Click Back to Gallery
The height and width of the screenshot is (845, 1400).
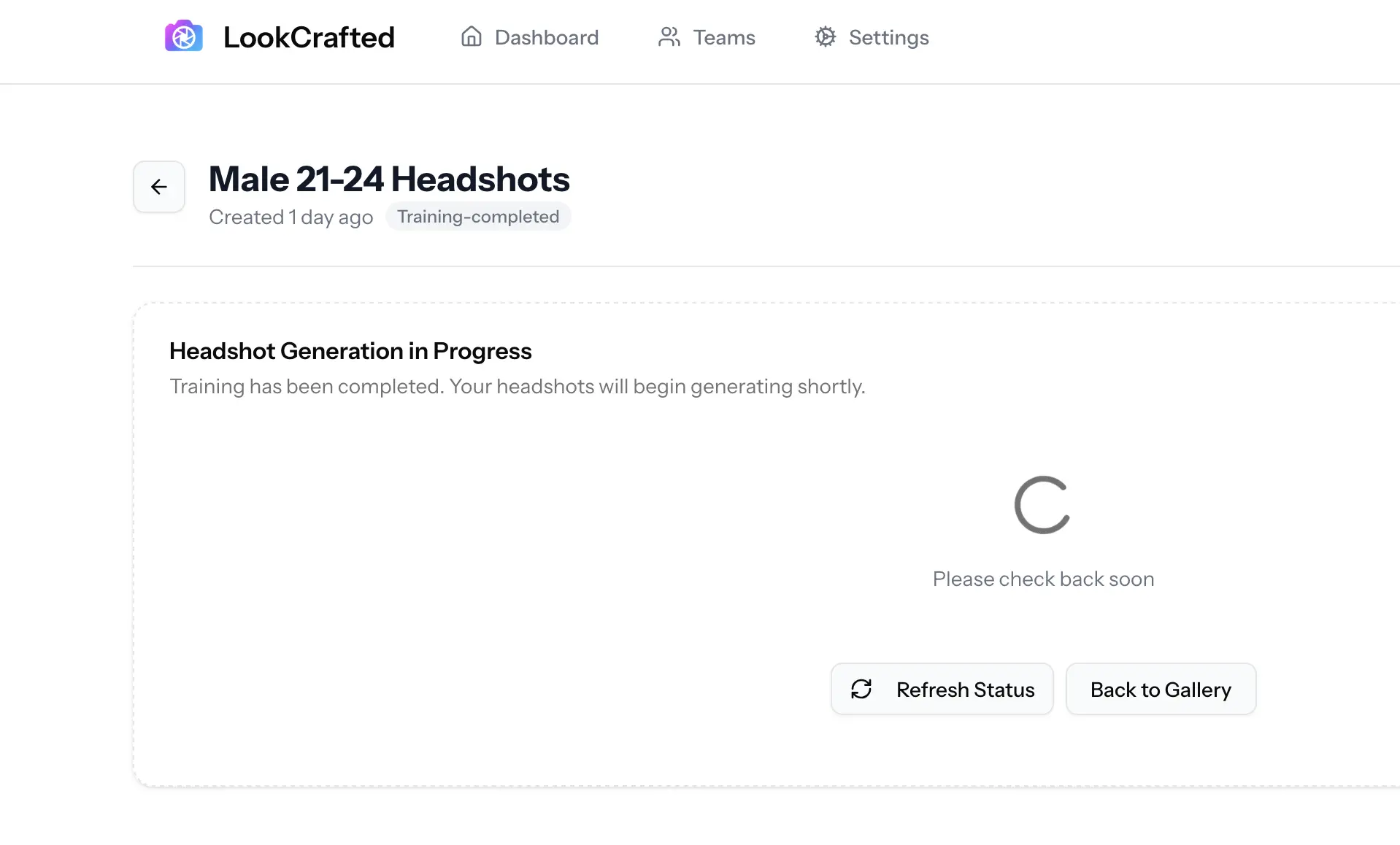click(x=1161, y=689)
